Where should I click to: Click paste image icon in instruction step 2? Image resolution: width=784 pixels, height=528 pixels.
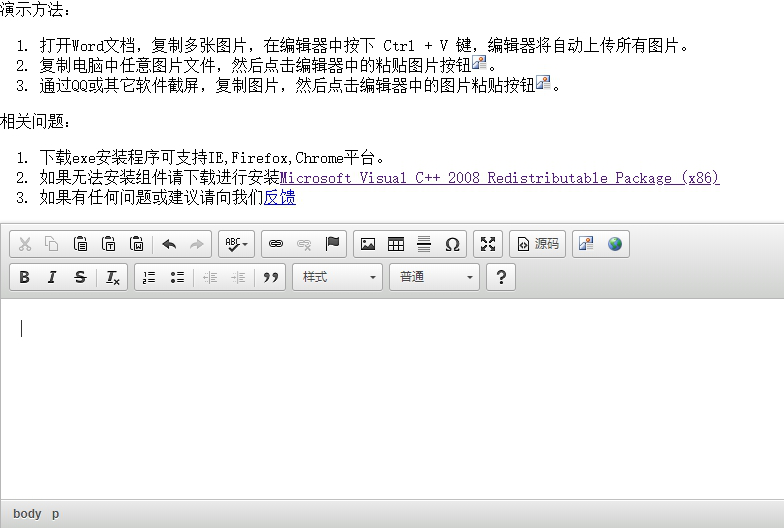[479, 62]
